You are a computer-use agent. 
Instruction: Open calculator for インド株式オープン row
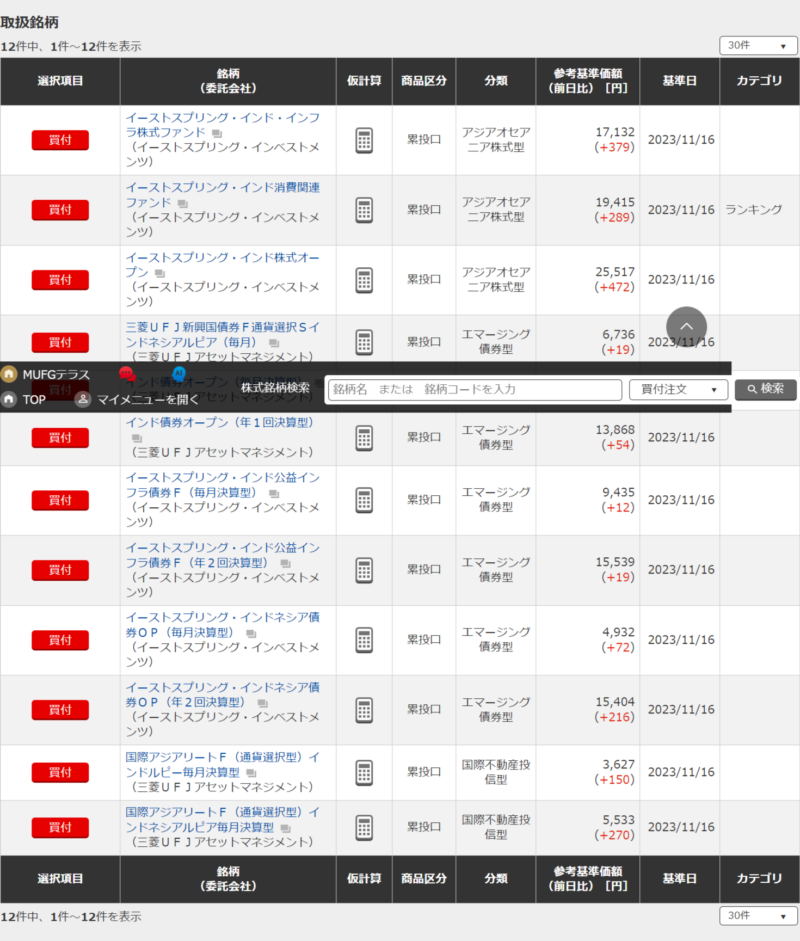click(364, 280)
